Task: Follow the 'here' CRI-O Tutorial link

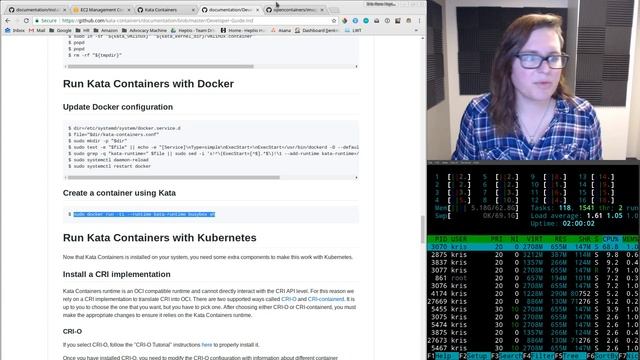Action: tap(207, 345)
